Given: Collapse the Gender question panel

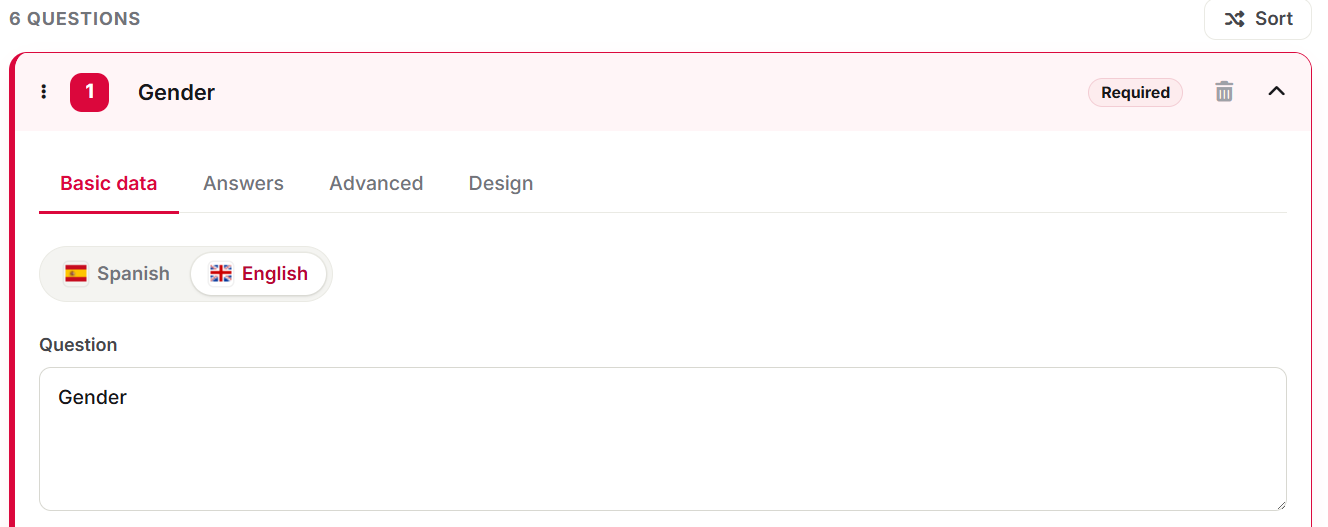Looking at the screenshot, I should 1276,92.
